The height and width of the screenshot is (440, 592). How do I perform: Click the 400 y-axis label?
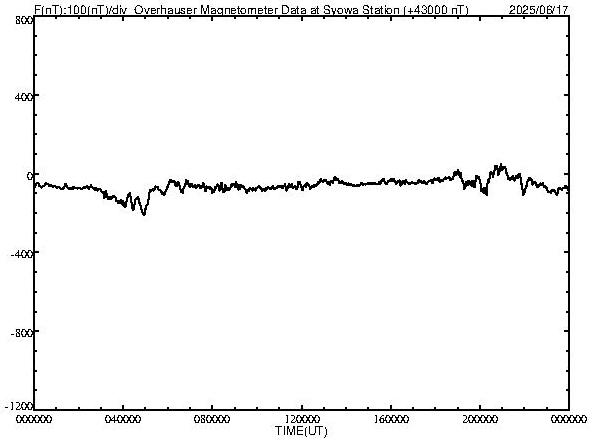[x=24, y=97]
